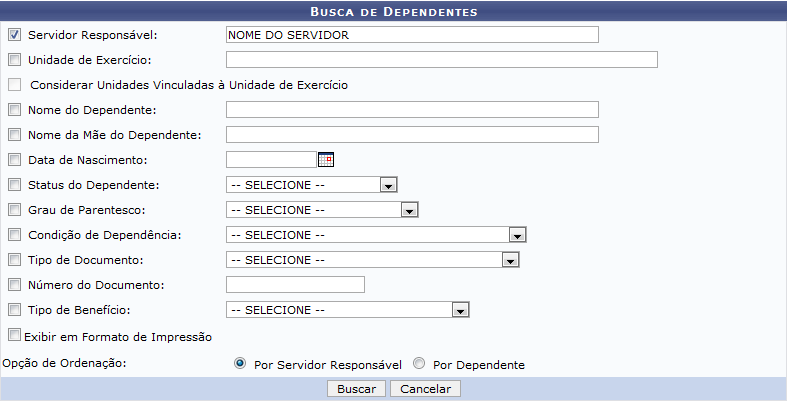Image resolution: width=788 pixels, height=403 pixels.
Task: Choose Por Servidor Responsável ordering
Action: coord(240,364)
